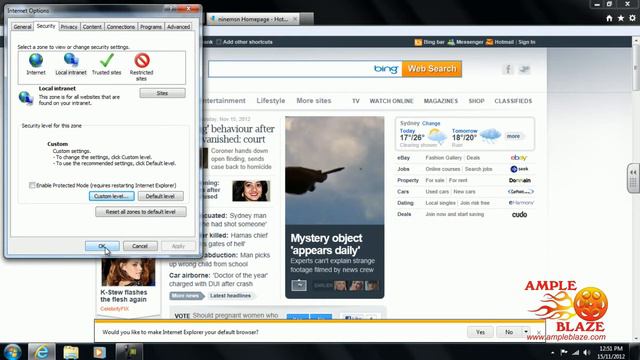Open the Mystery object video thumbnail
The width and height of the screenshot is (640, 360).
[x=335, y=170]
